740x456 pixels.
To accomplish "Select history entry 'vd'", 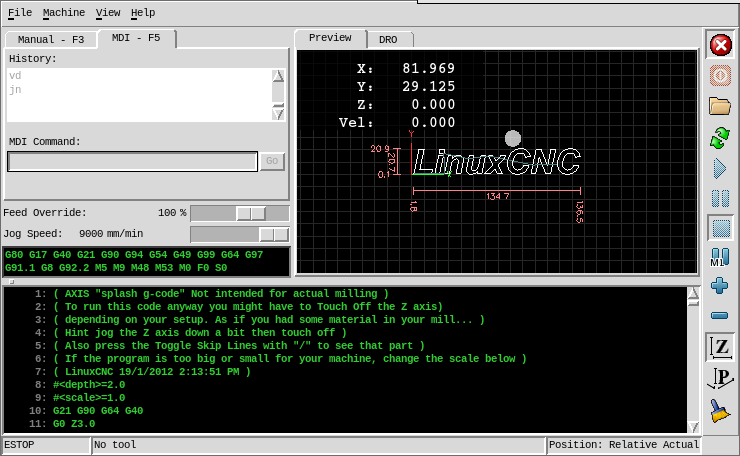I will (x=15, y=76).
